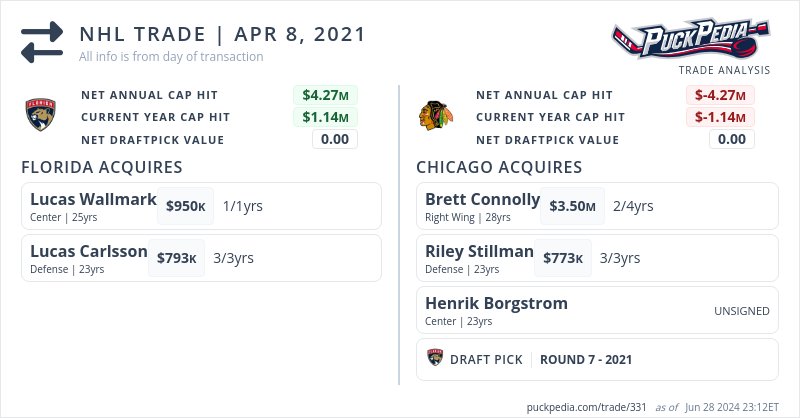Click the Chicago Blackhawks team logo
The height and width of the screenshot is (418, 800).
click(x=435, y=116)
